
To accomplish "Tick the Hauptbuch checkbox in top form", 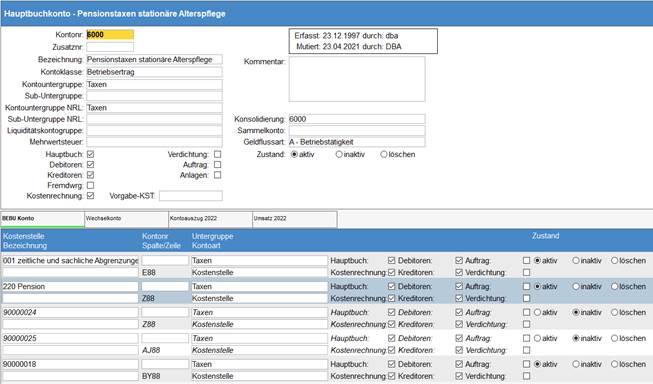I will click(90, 154).
